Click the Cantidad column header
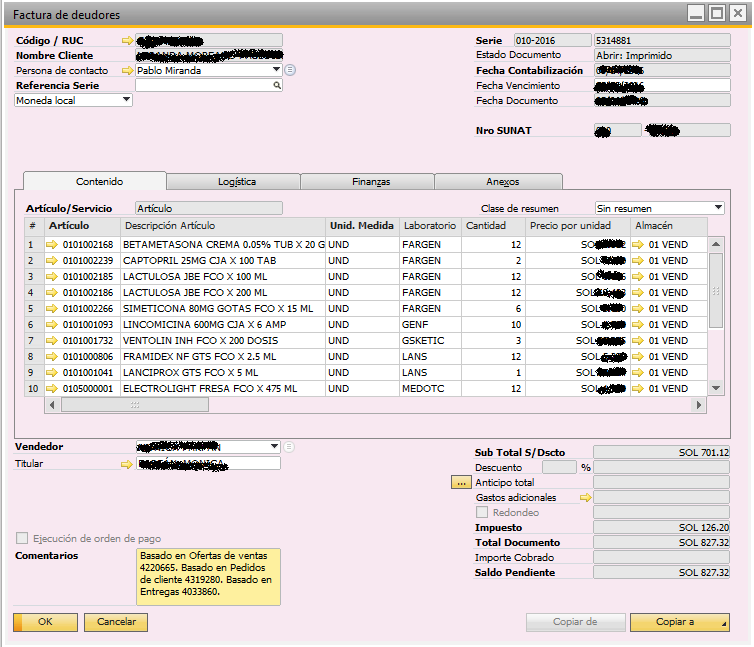Viewport: 754px width, 647px height. tap(493, 226)
